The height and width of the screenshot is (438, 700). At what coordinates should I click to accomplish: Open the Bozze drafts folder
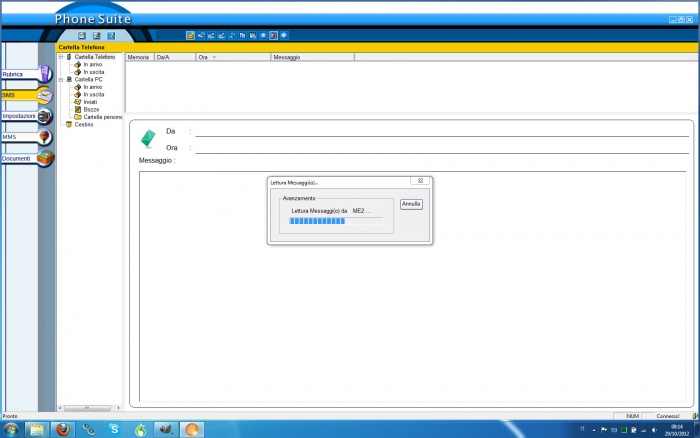[x=91, y=109]
